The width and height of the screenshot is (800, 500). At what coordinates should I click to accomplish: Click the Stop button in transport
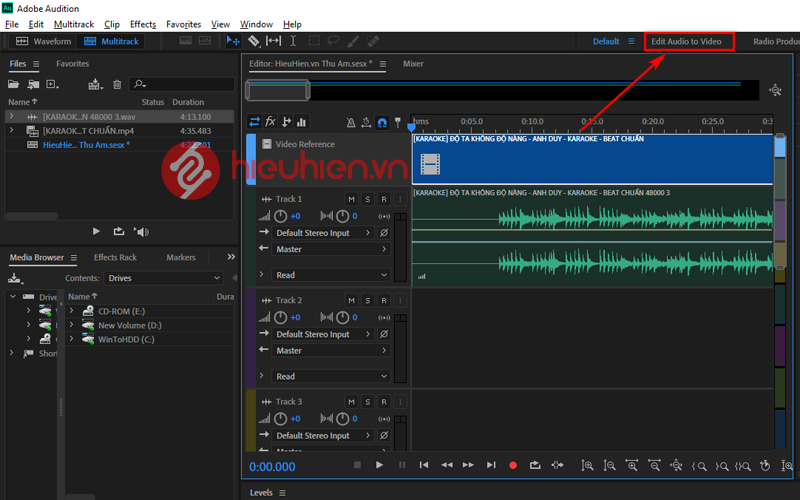click(357, 465)
